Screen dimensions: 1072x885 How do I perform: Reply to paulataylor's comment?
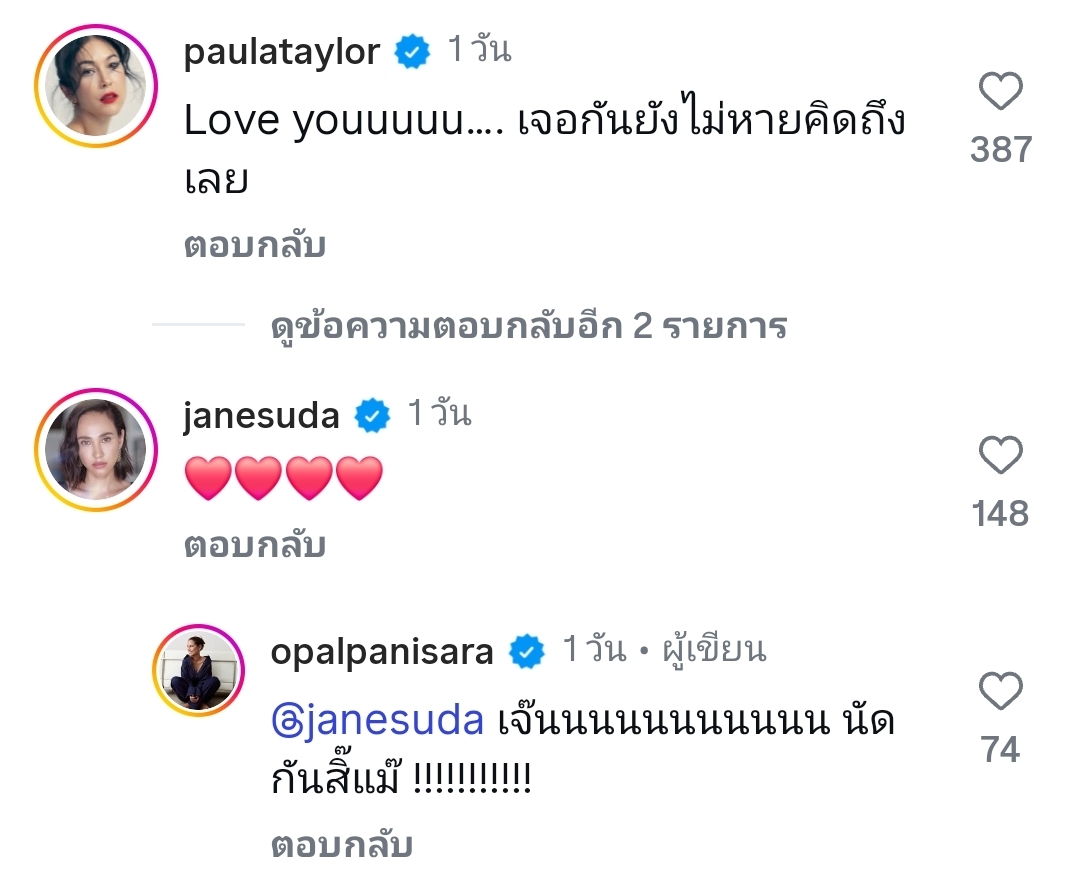pyautogui.click(x=255, y=246)
